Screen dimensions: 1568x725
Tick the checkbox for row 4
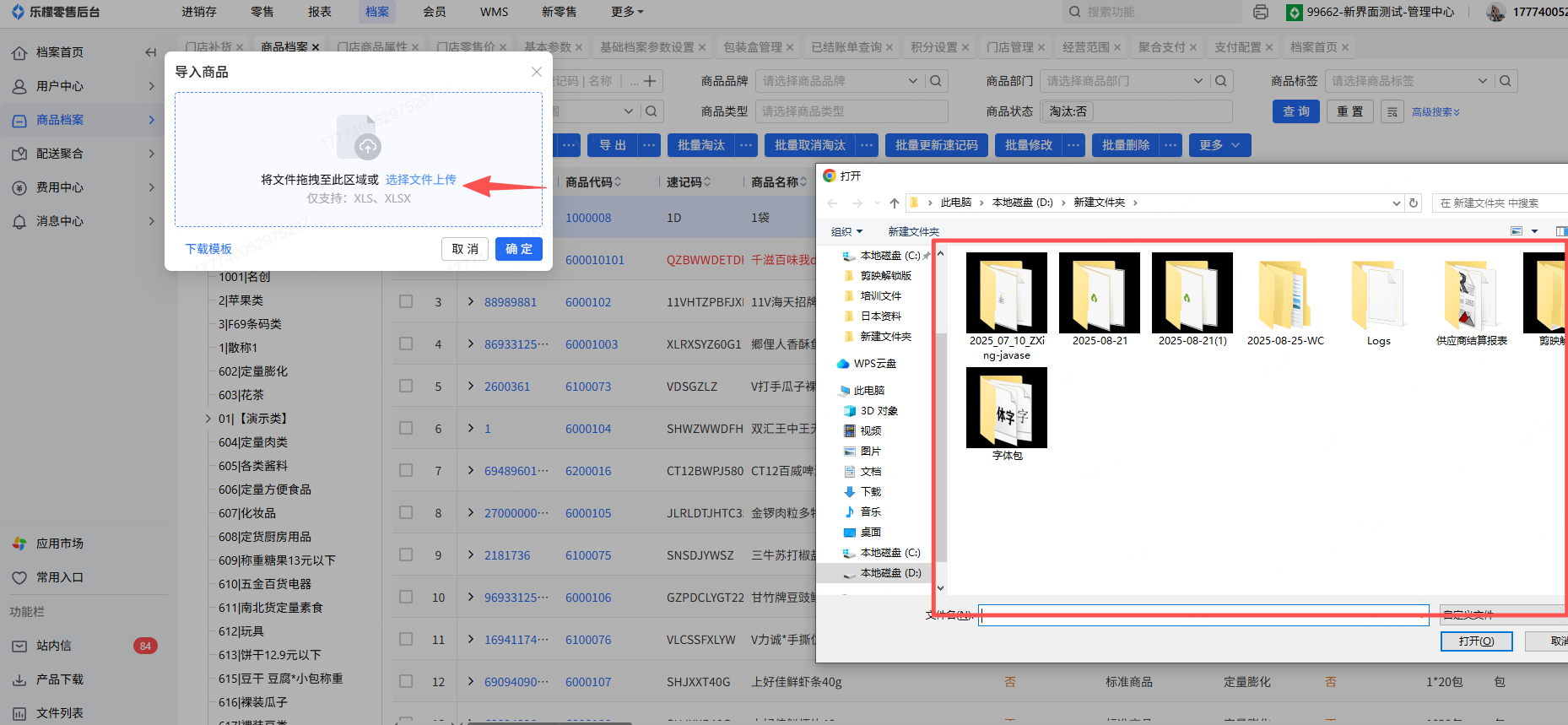406,344
